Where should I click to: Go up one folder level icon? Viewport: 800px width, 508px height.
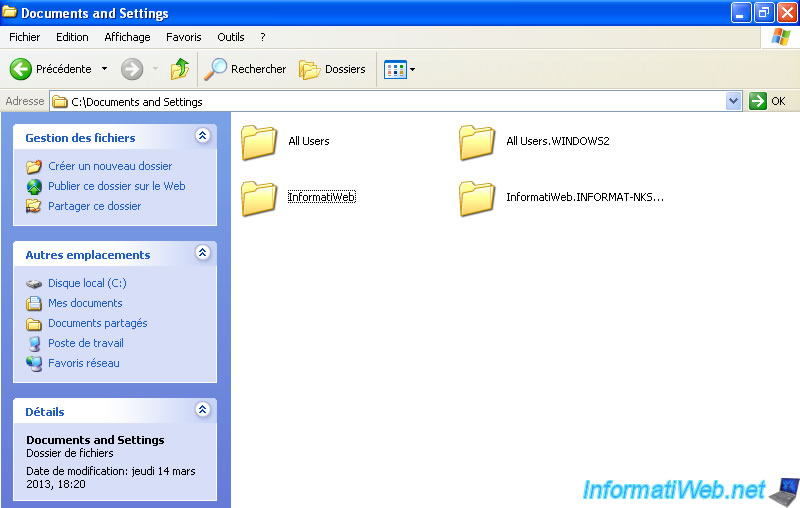tap(180, 69)
